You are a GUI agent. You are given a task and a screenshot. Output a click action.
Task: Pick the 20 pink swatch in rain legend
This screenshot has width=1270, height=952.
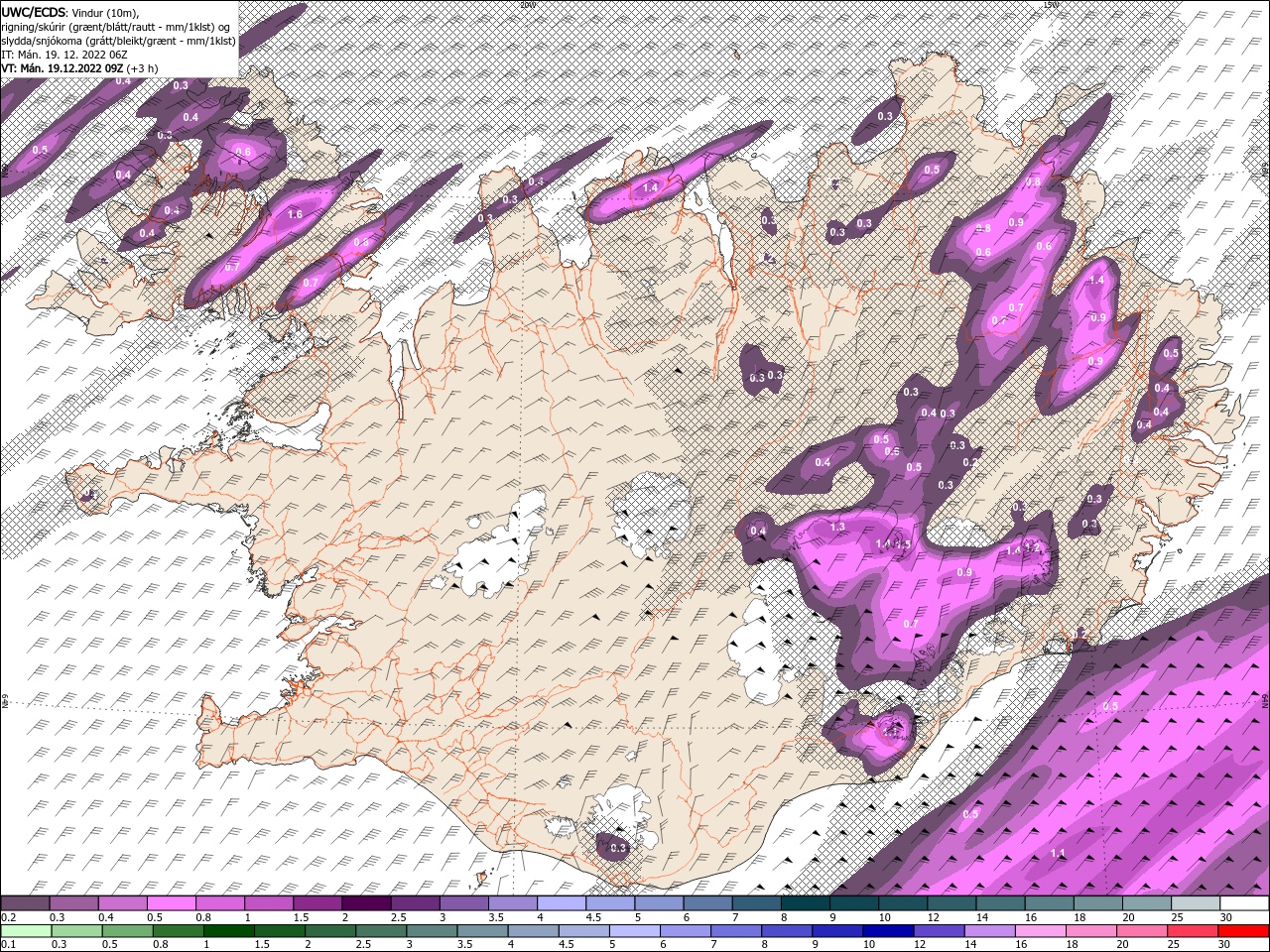click(x=1141, y=931)
